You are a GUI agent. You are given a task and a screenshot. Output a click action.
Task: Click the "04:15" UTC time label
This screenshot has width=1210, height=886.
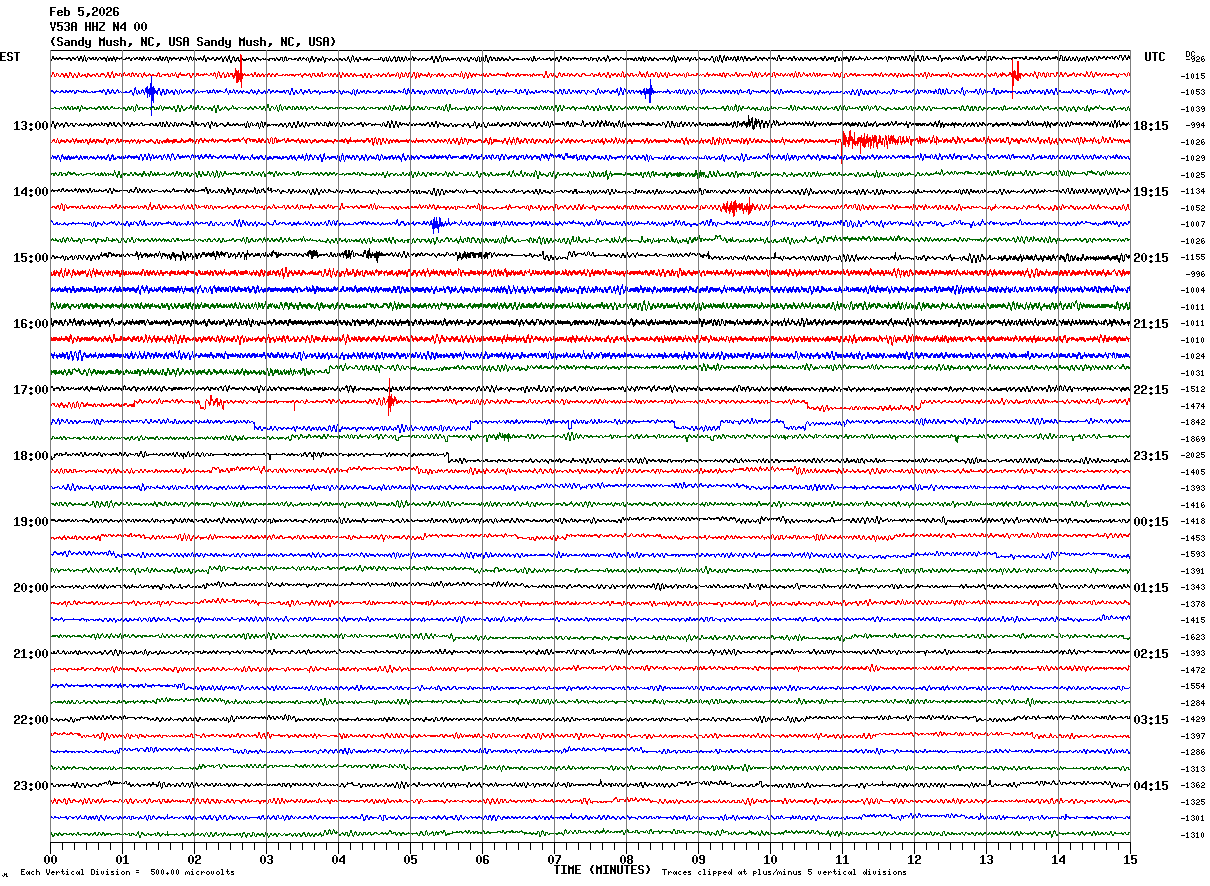[1151, 786]
